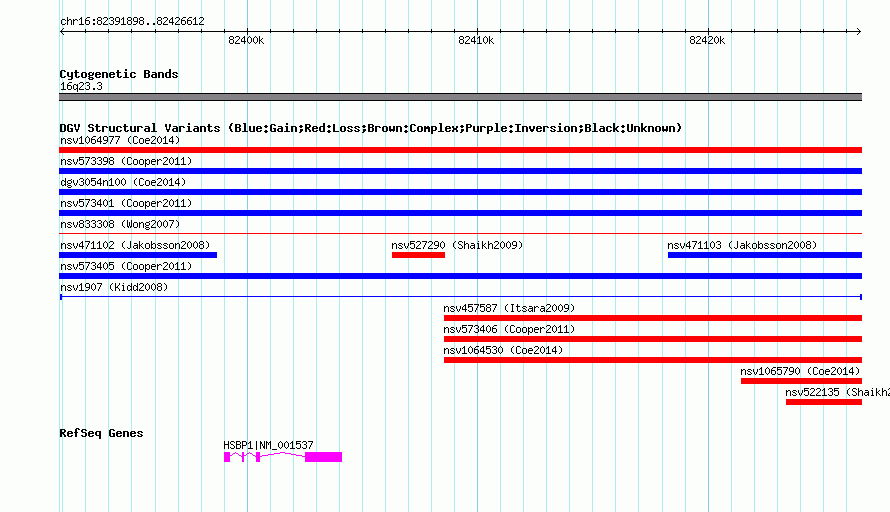Click the nsv471103 (Jakobsson2008) label
This screenshot has height=512, width=890.
tap(742, 245)
